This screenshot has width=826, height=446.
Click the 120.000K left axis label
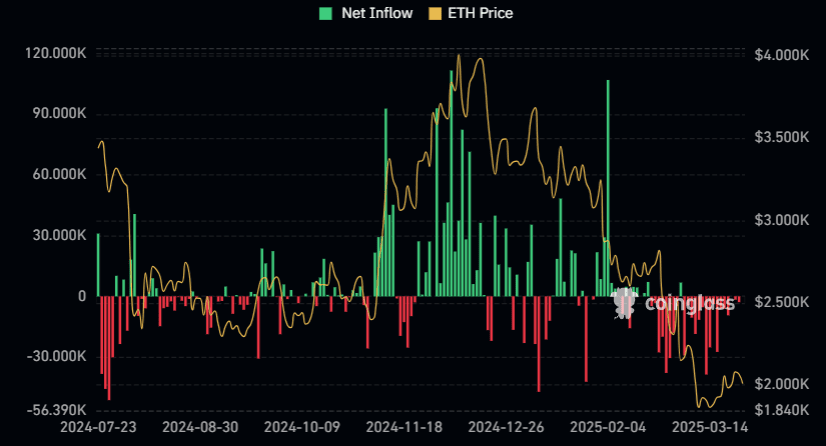pyautogui.click(x=56, y=53)
